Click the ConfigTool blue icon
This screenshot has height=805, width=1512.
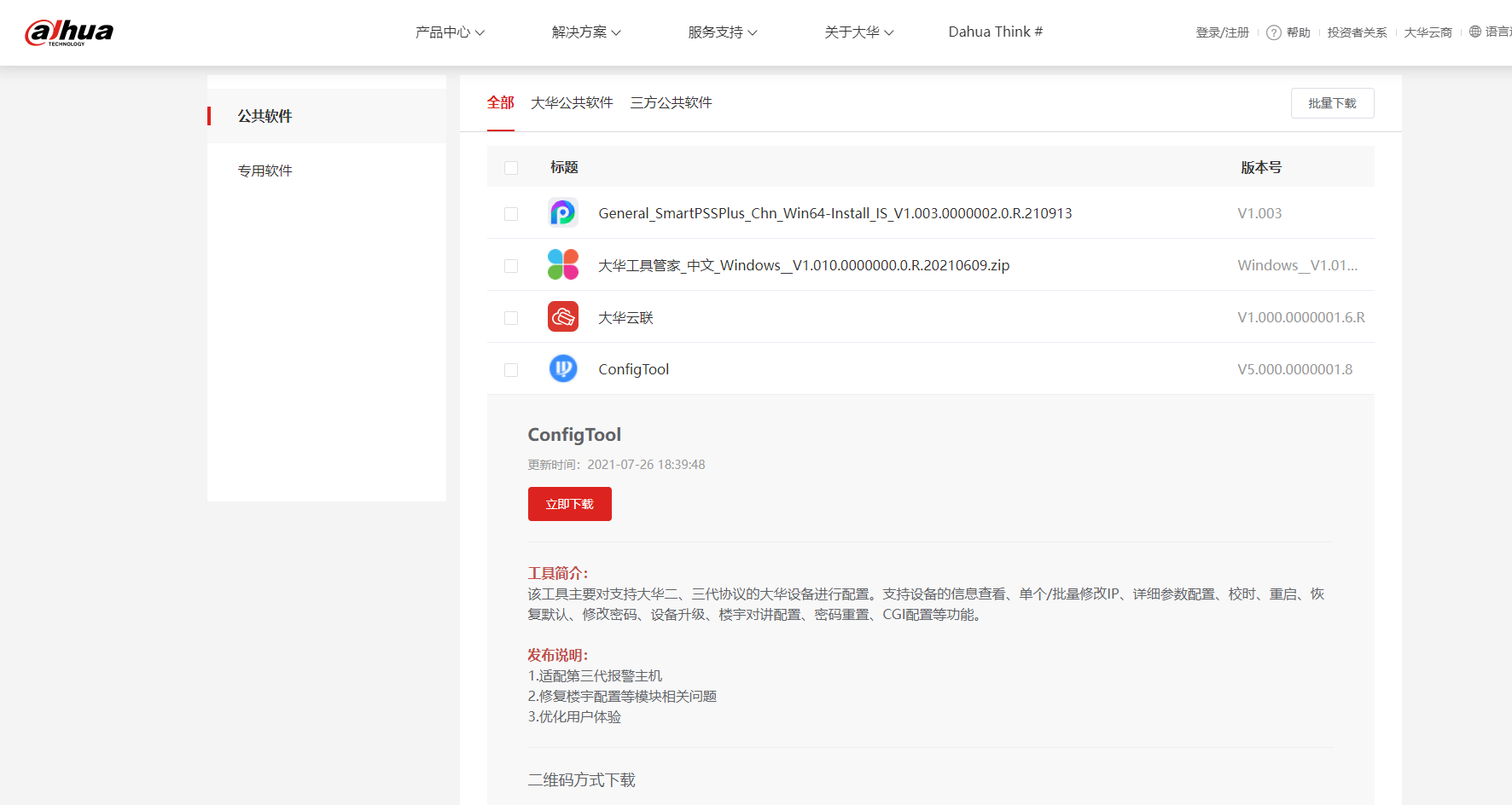[563, 368]
